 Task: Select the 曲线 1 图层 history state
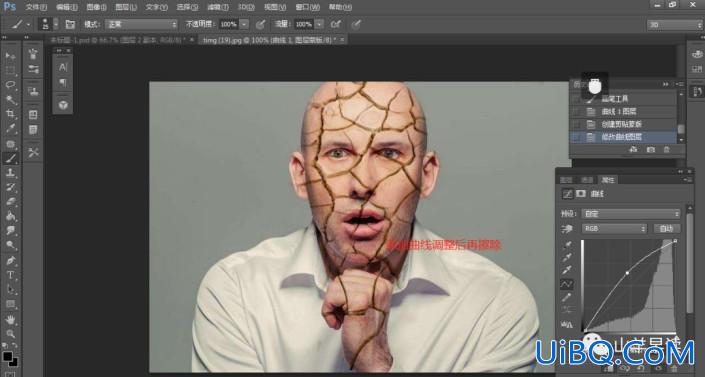click(x=623, y=112)
